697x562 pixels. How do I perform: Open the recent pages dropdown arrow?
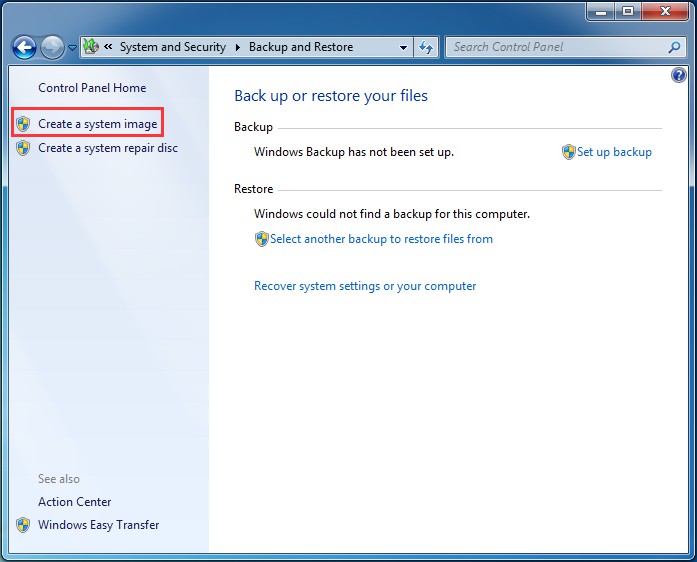point(72,48)
